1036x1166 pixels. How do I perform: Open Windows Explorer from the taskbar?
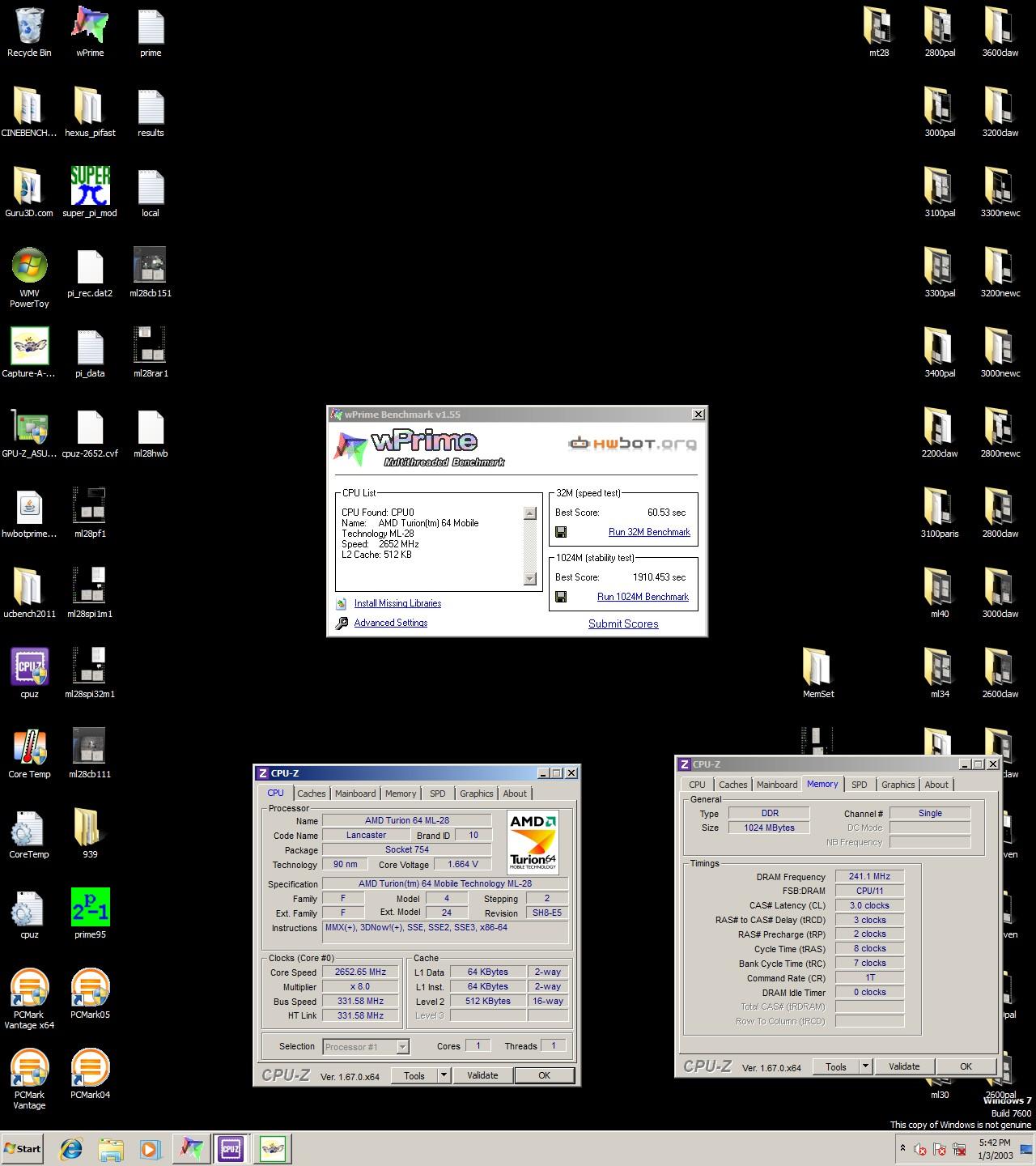[111, 1148]
